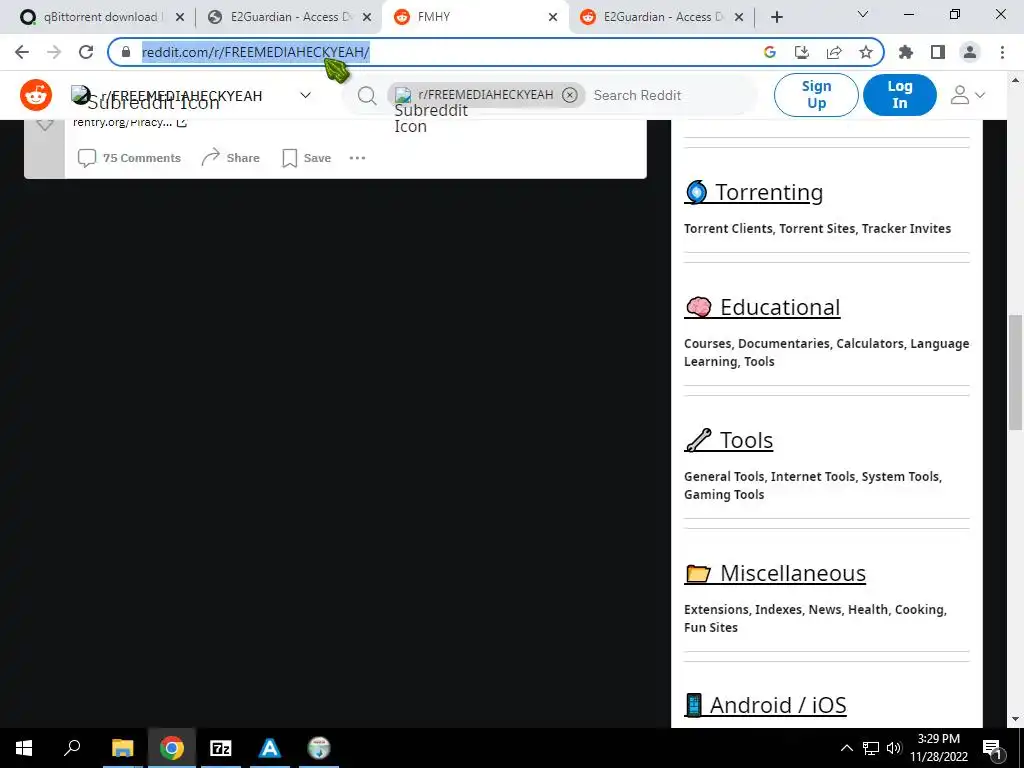Image resolution: width=1024 pixels, height=768 pixels.
Task: Remove the r/FREEMEDIAHECKYEAH search filter
Action: point(569,95)
